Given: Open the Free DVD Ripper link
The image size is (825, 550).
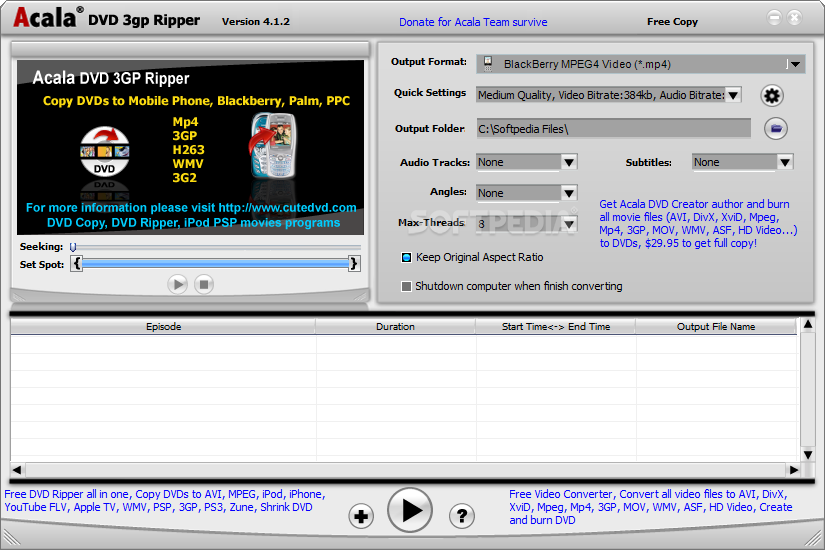Looking at the screenshot, I should tap(165, 501).
